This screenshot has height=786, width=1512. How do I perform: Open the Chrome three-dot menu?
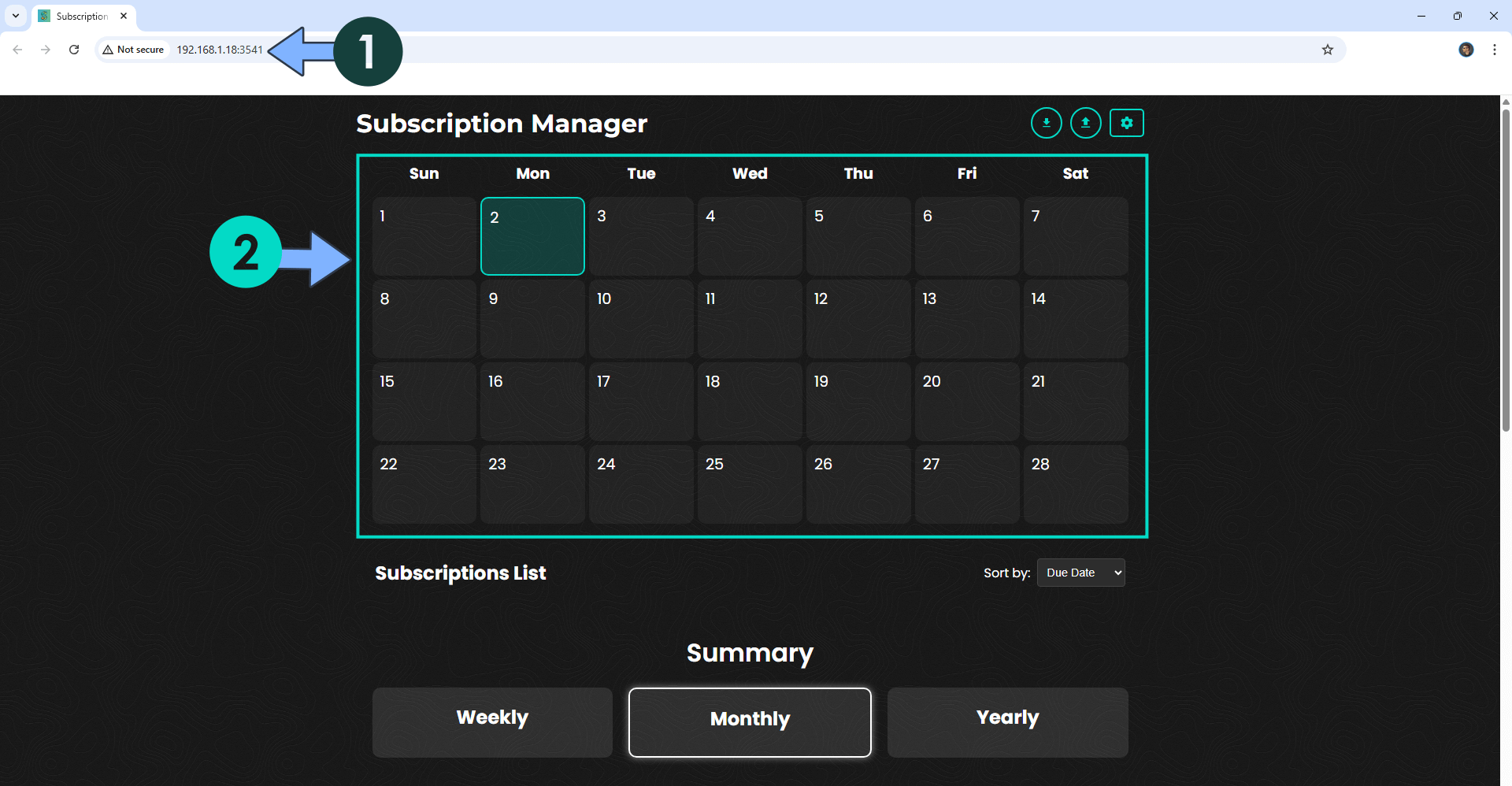pyautogui.click(x=1495, y=50)
